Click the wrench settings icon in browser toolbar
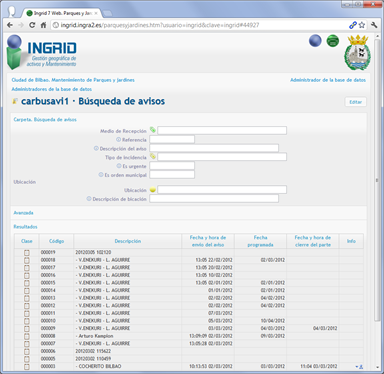 [x=374, y=25]
